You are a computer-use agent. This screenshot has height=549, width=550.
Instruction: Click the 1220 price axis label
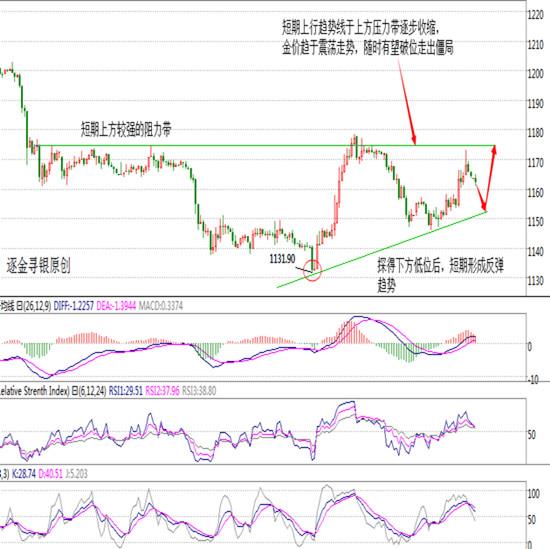tap(536, 14)
